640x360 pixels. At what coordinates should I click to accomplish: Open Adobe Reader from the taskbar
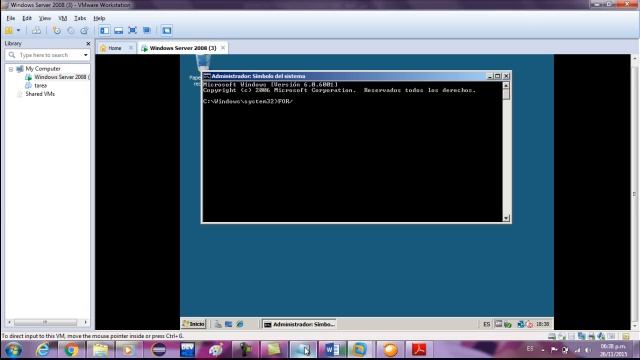click(419, 350)
